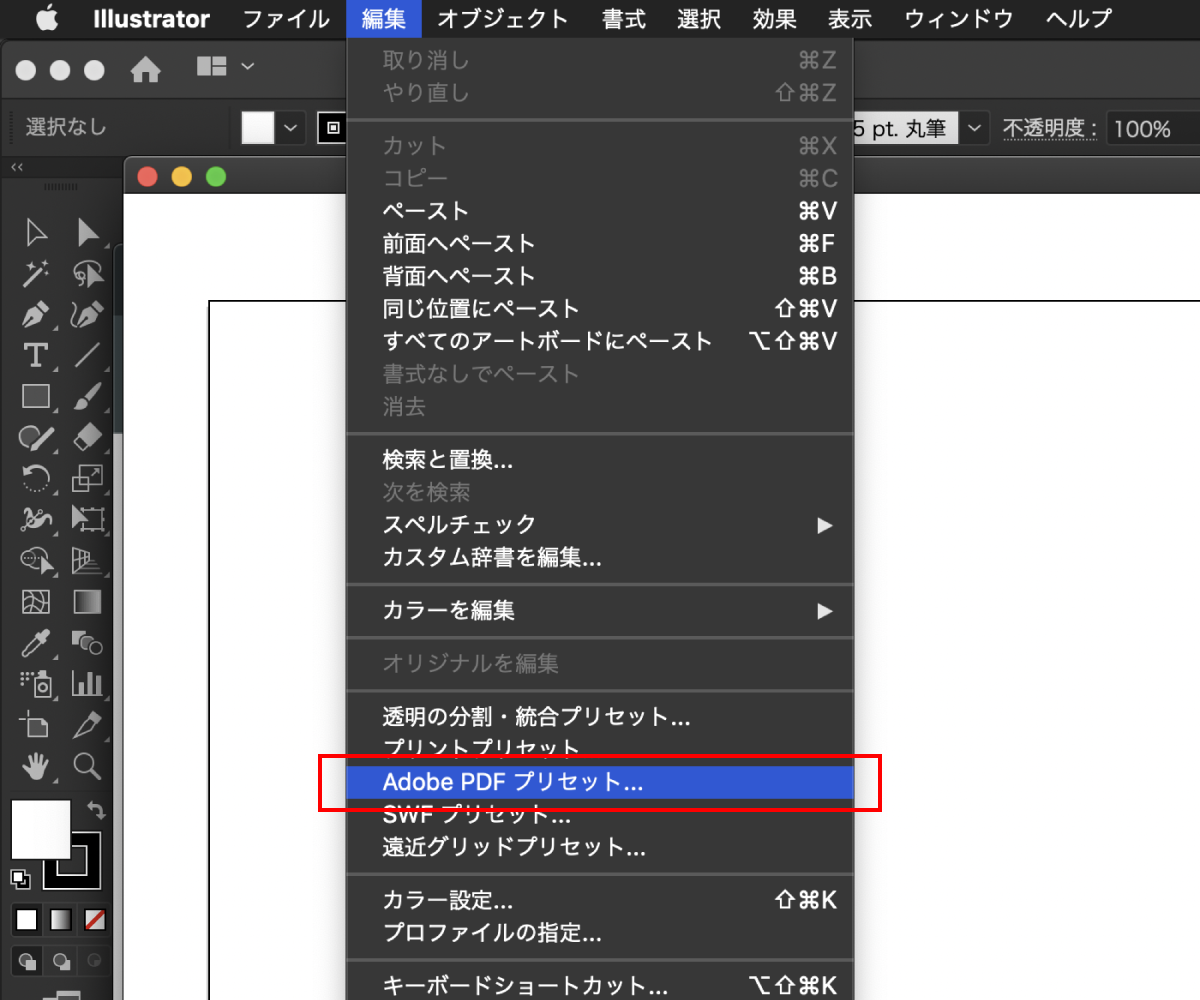1200x1000 pixels.
Task: Select the Gradient tool
Action: (88, 602)
